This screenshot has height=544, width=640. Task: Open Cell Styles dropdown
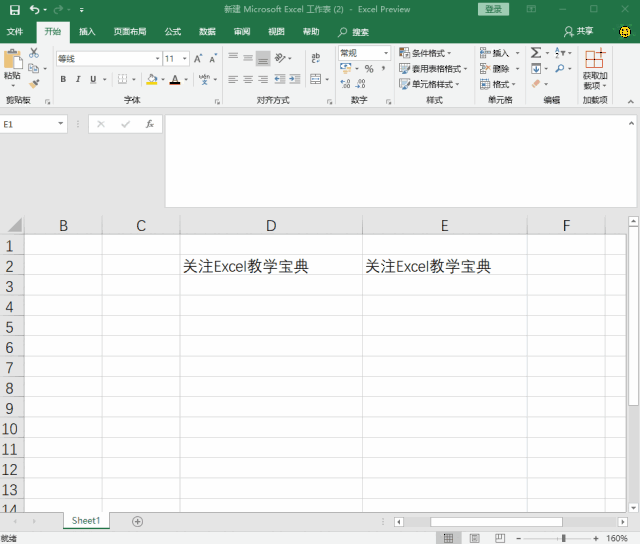429,84
